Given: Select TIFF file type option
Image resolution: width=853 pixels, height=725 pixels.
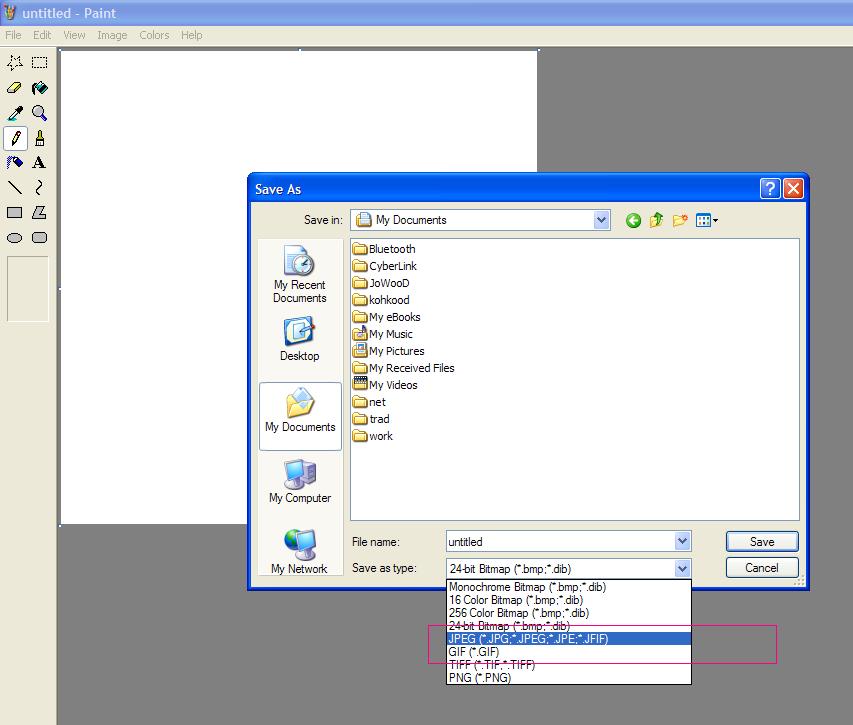Looking at the screenshot, I should click(x=568, y=665).
